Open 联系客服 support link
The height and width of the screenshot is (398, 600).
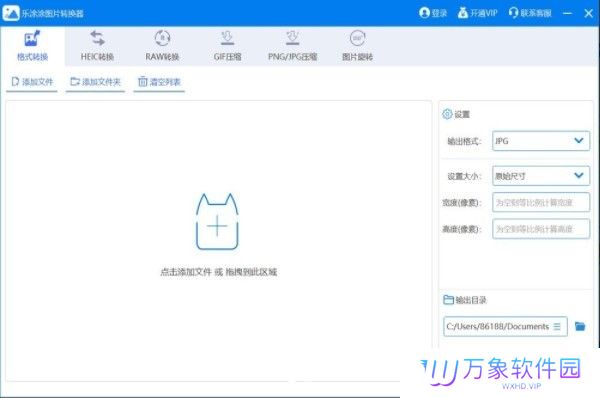click(530, 13)
